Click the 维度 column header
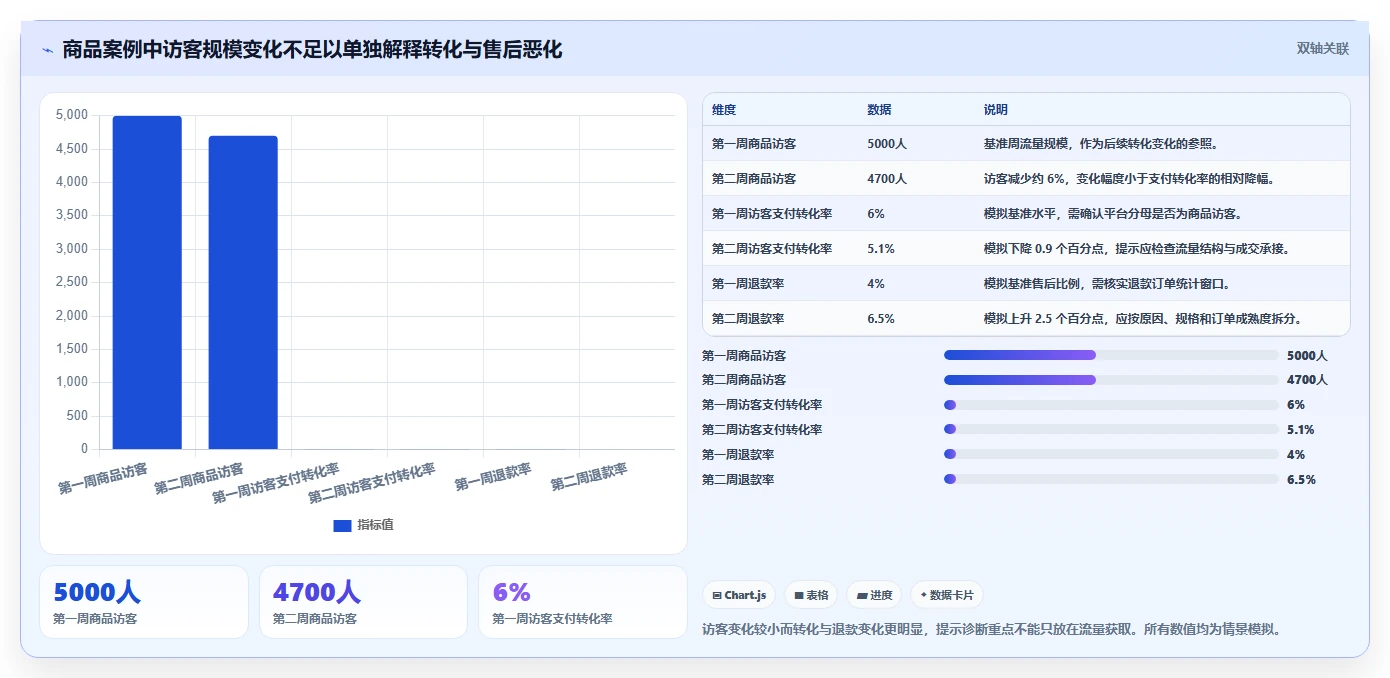Image resolution: width=1390 pixels, height=678 pixels. (724, 110)
